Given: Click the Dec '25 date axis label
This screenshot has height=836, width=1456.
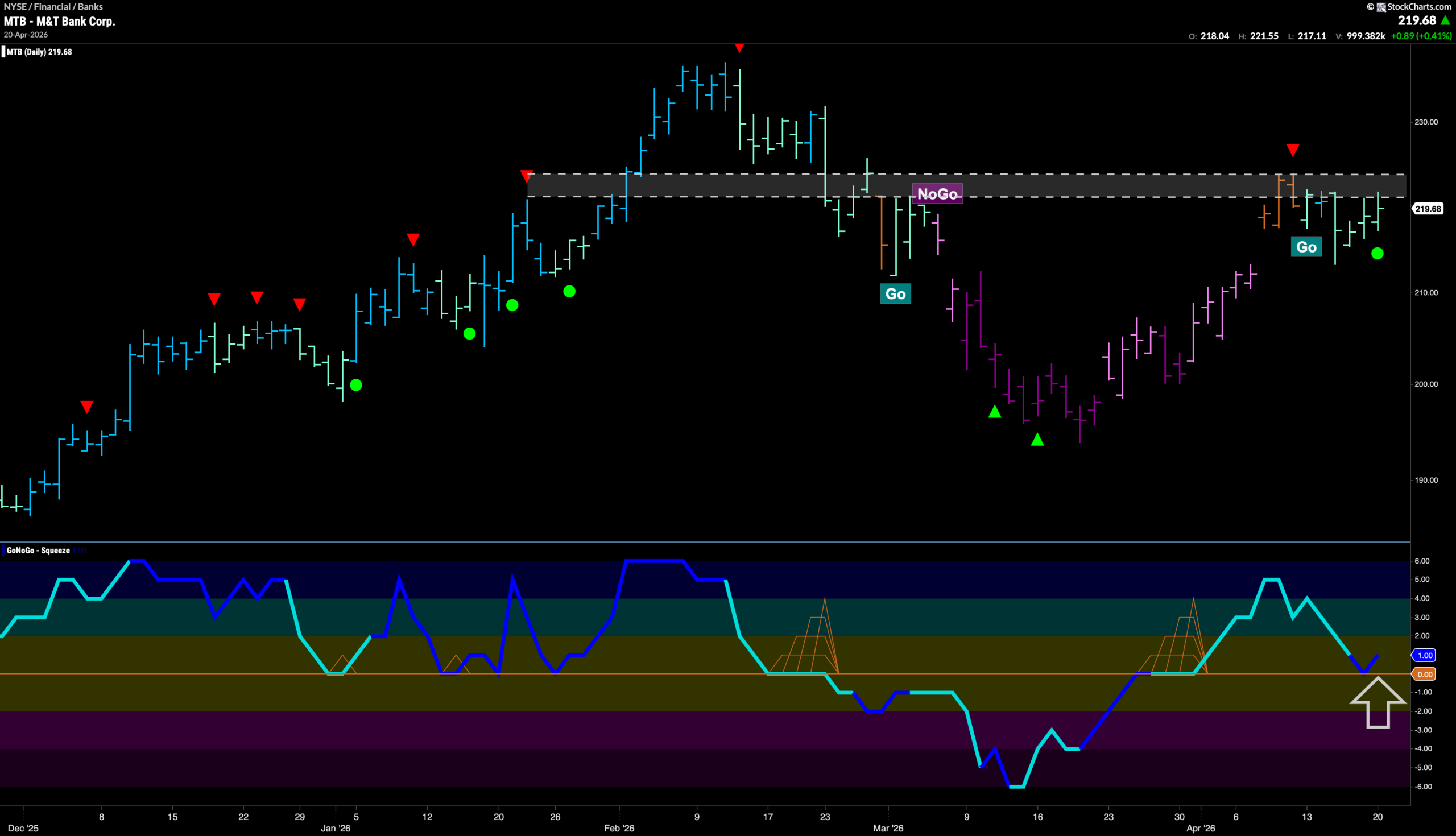Looking at the screenshot, I should pyautogui.click(x=23, y=828).
